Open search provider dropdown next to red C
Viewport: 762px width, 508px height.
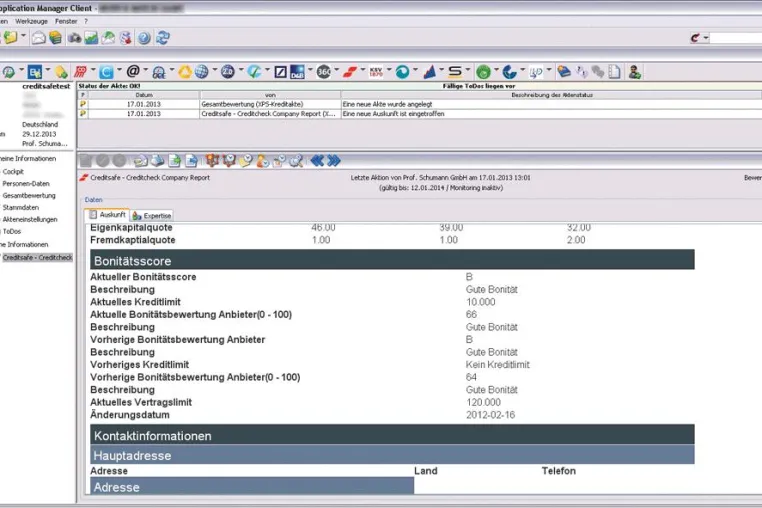tap(706, 37)
